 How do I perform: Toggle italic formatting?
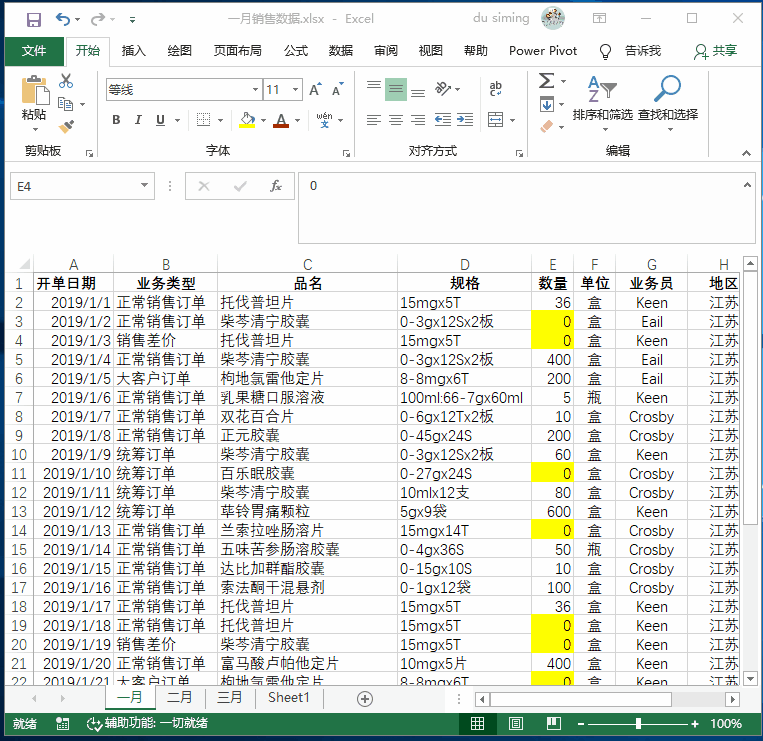click(138, 120)
